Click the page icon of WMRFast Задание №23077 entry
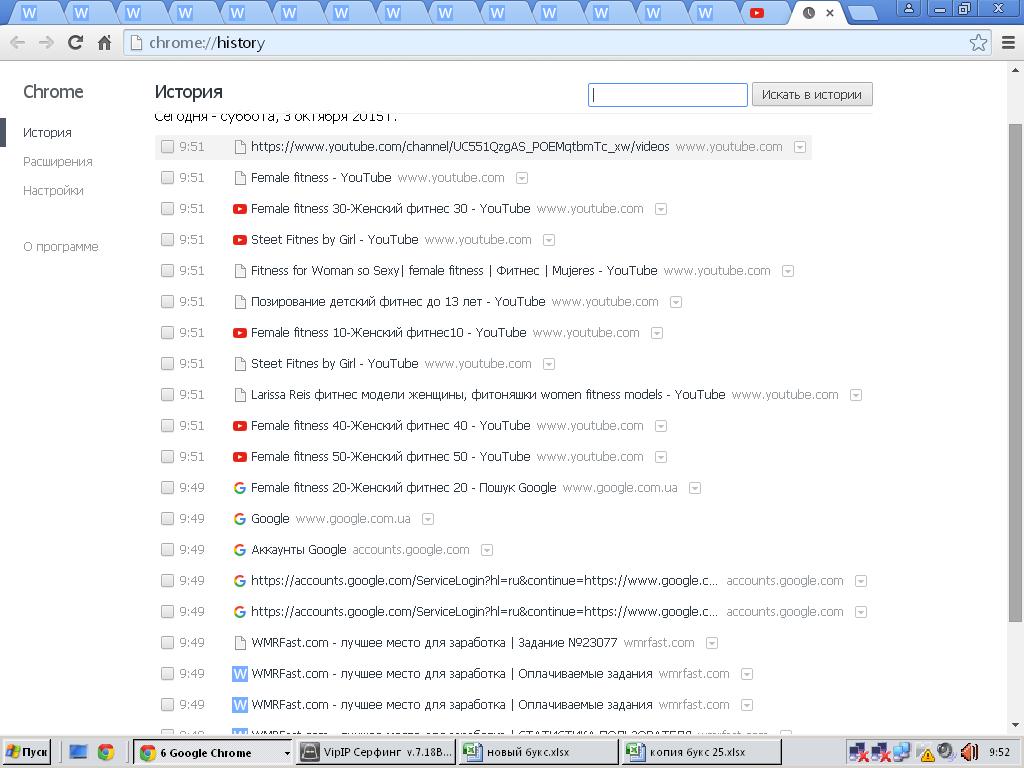The image size is (1024, 768). (240, 643)
